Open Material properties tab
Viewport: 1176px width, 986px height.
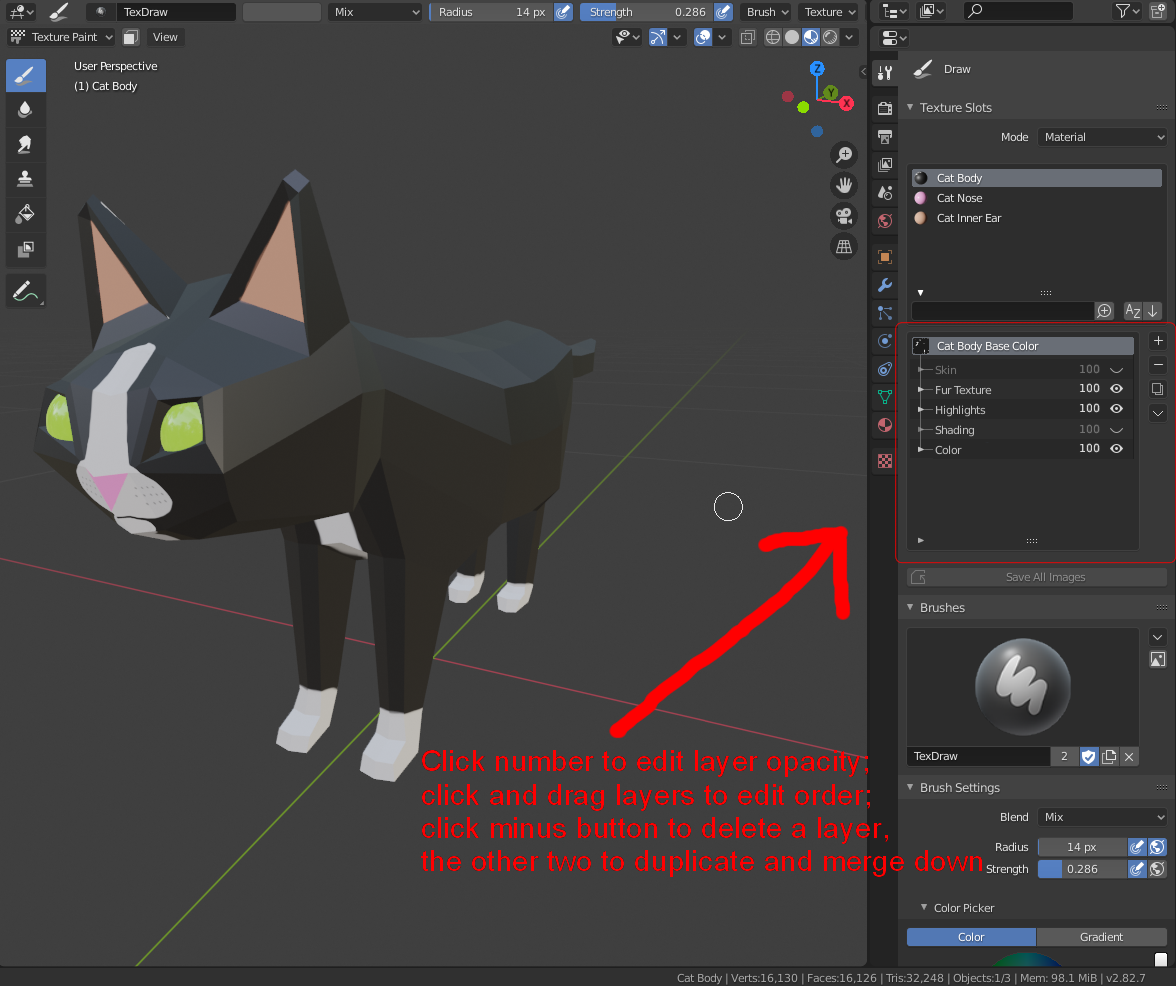pos(885,425)
